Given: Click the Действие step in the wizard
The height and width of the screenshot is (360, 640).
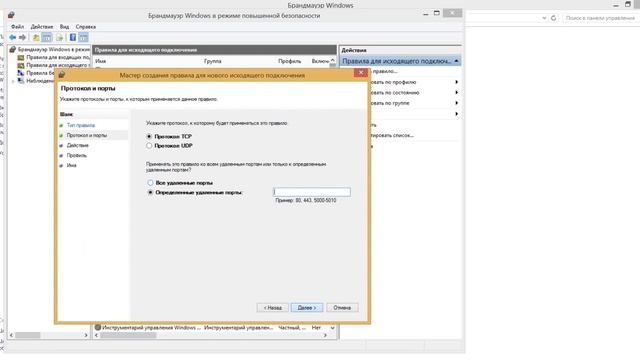Looking at the screenshot, I should click(x=78, y=145).
